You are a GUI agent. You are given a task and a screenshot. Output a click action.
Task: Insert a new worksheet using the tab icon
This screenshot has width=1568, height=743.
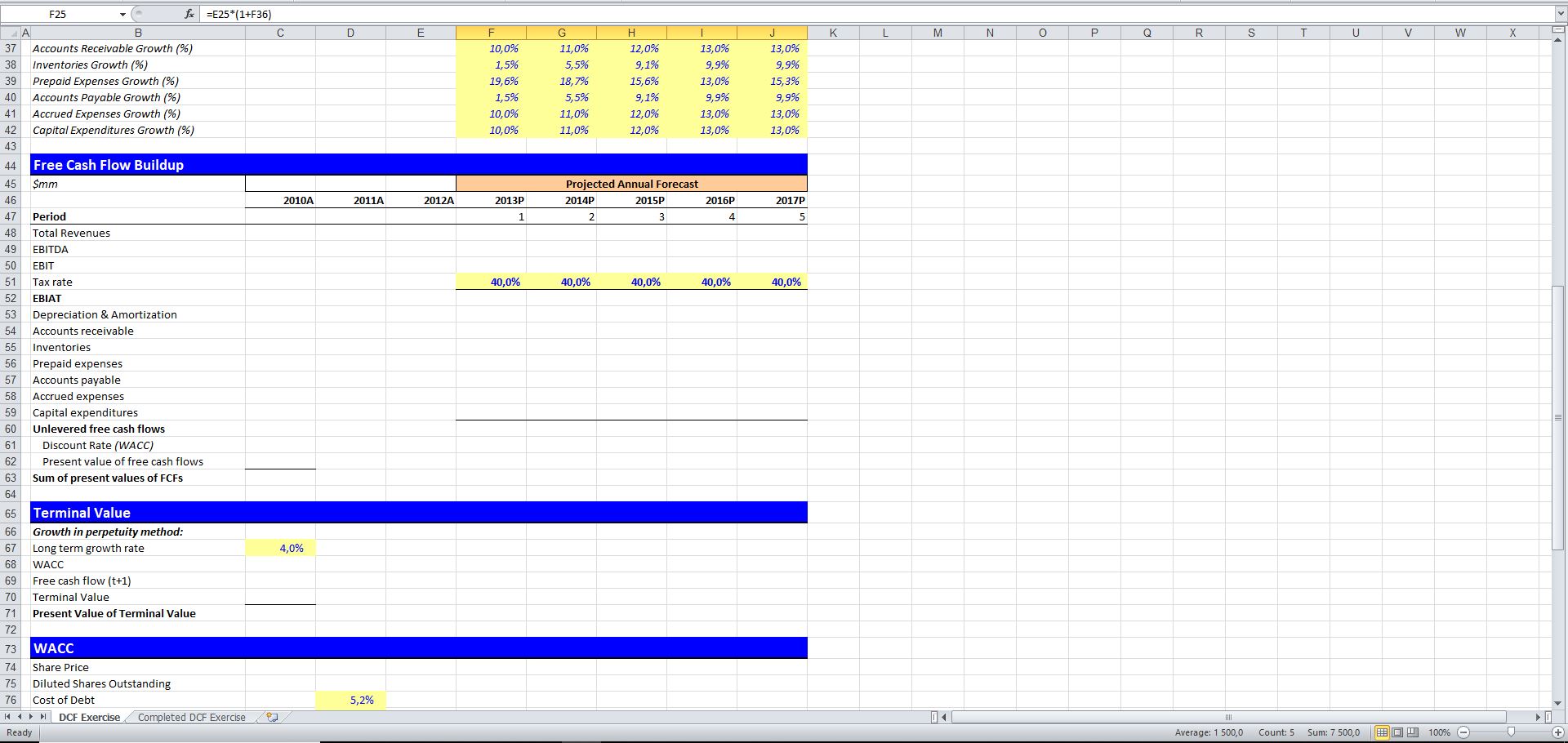(x=271, y=717)
